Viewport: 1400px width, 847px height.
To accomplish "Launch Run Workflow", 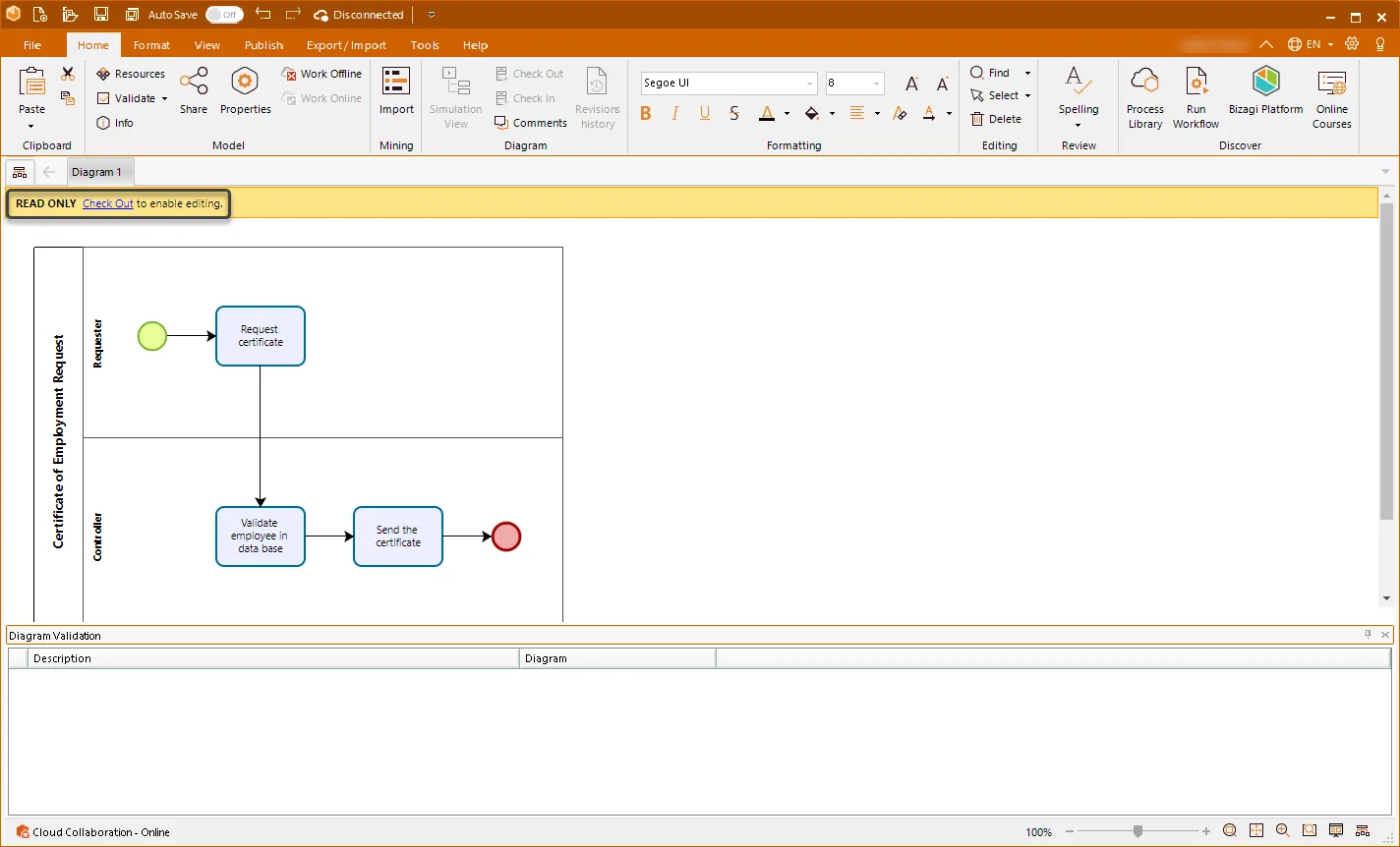I will coord(1196,97).
